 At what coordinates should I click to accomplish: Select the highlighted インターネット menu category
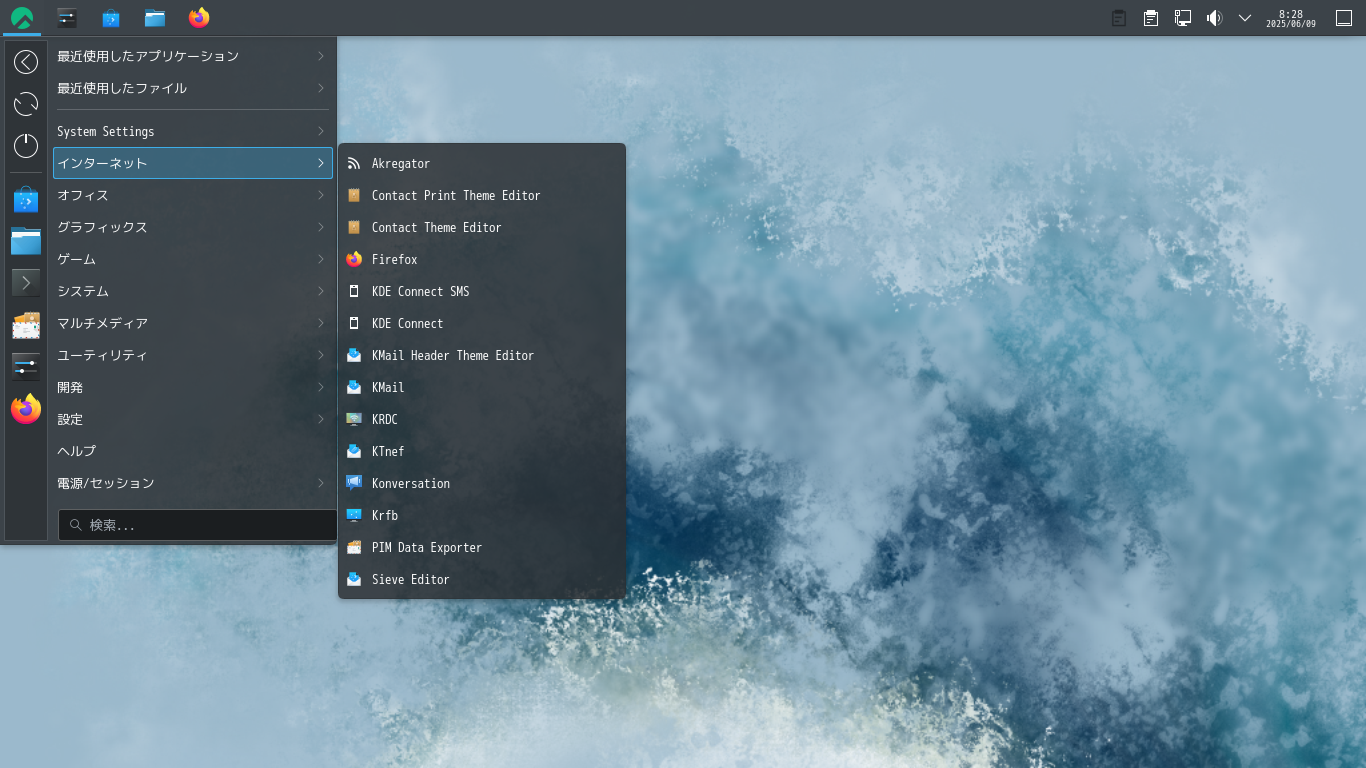pos(193,163)
